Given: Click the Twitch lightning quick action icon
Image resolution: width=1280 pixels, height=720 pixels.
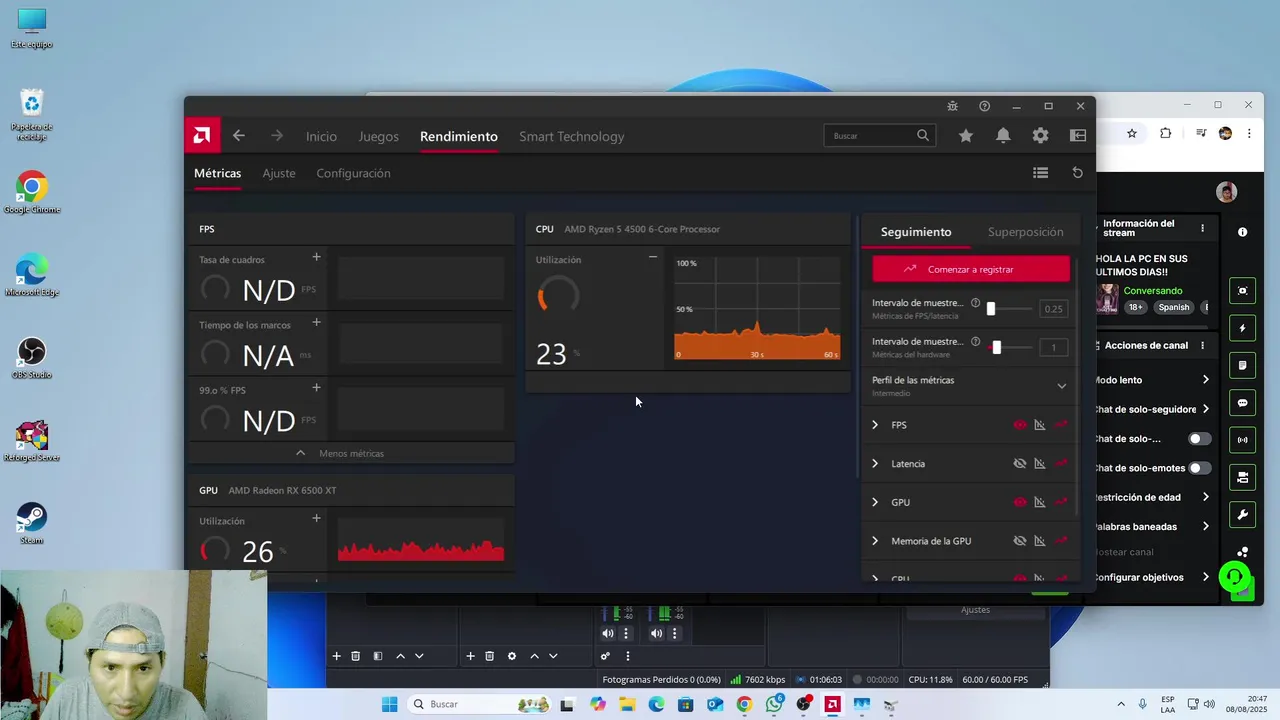Looking at the screenshot, I should tap(1243, 328).
